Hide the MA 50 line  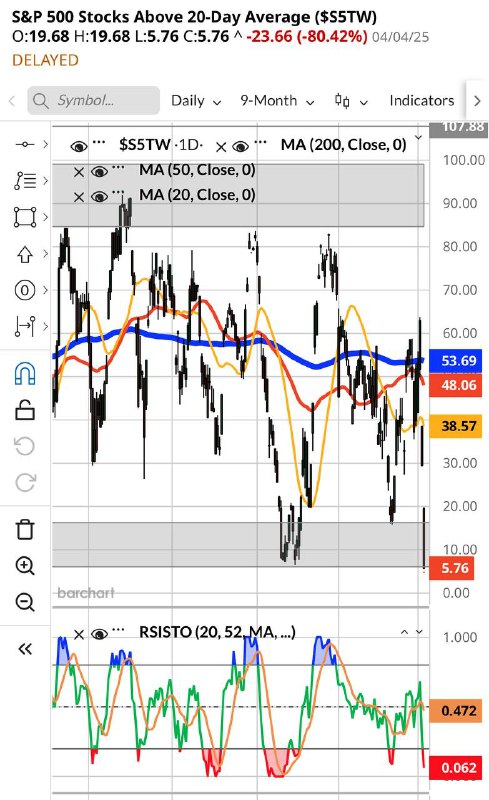99,172
